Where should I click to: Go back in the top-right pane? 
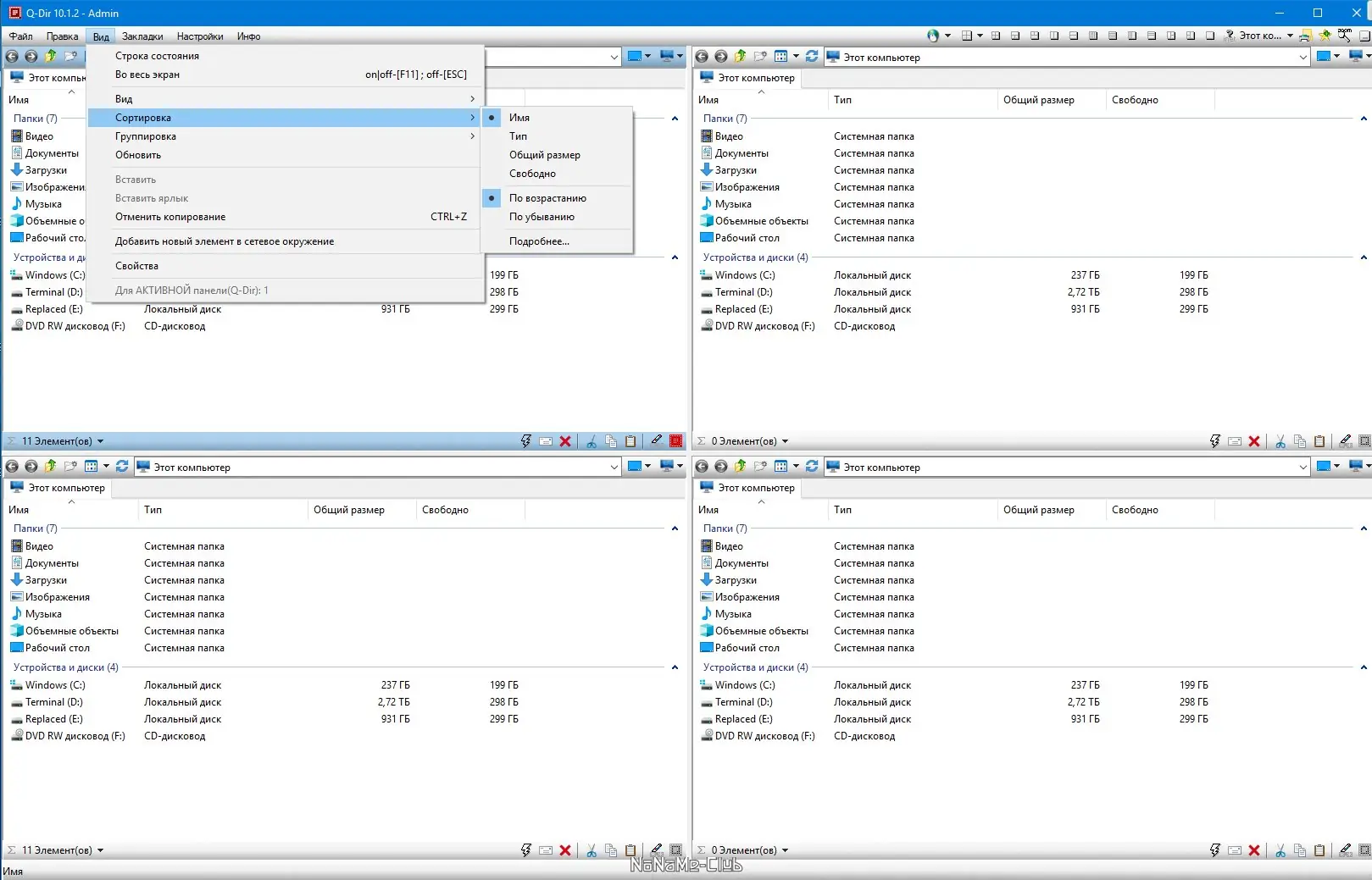coord(702,57)
